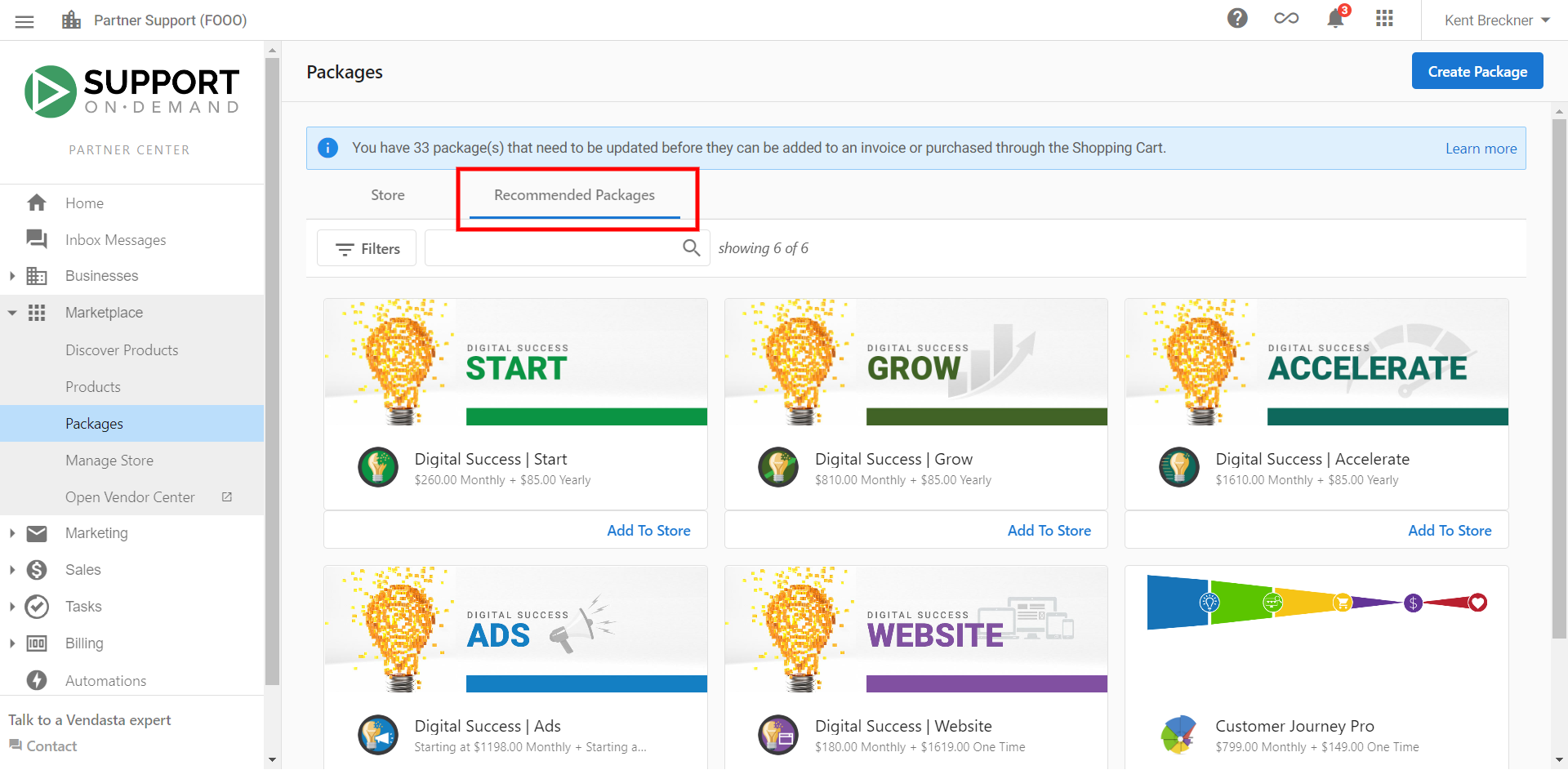Click the Contact chat icon at bottom

point(16,746)
